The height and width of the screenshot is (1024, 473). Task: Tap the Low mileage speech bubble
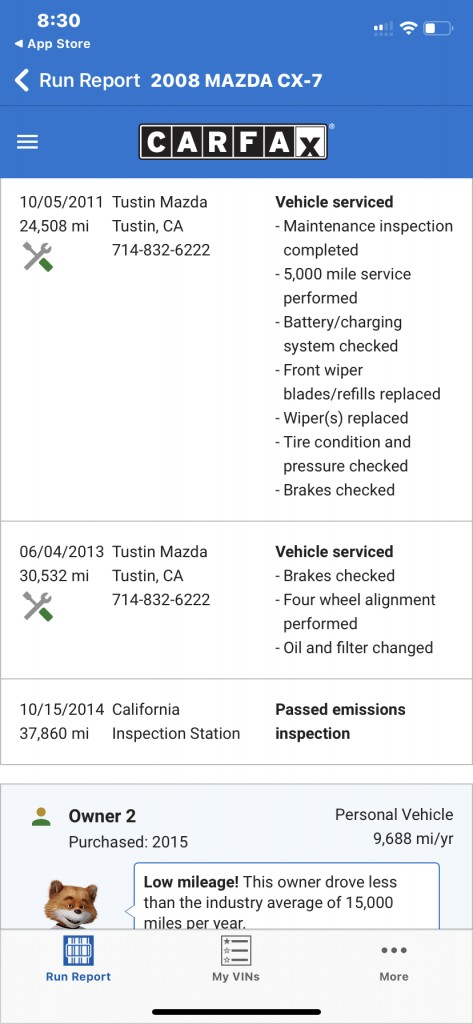[287, 896]
